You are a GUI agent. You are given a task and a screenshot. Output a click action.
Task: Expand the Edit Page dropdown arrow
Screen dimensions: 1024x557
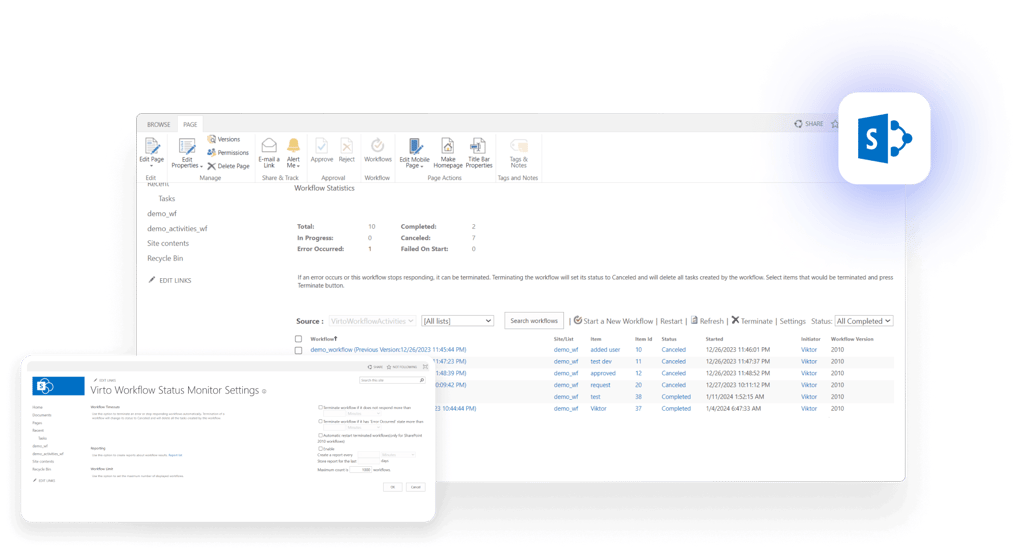[x=152, y=166]
